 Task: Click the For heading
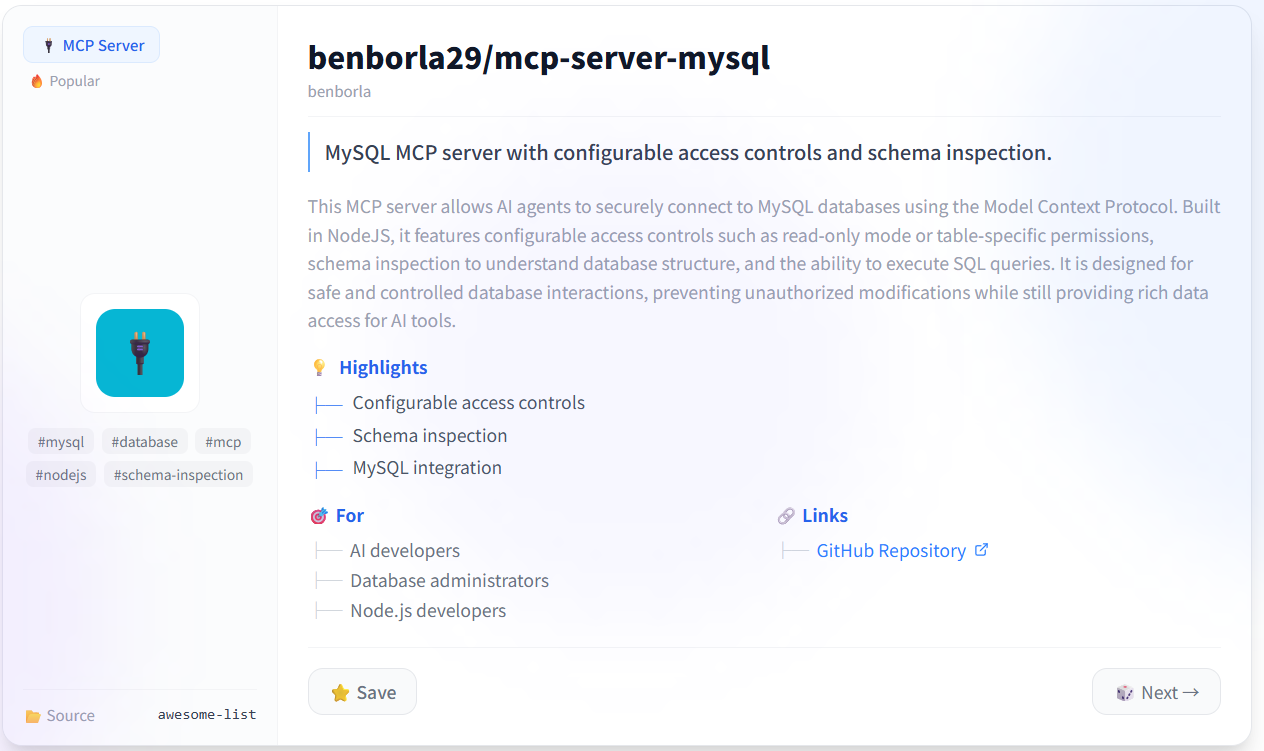tap(350, 516)
